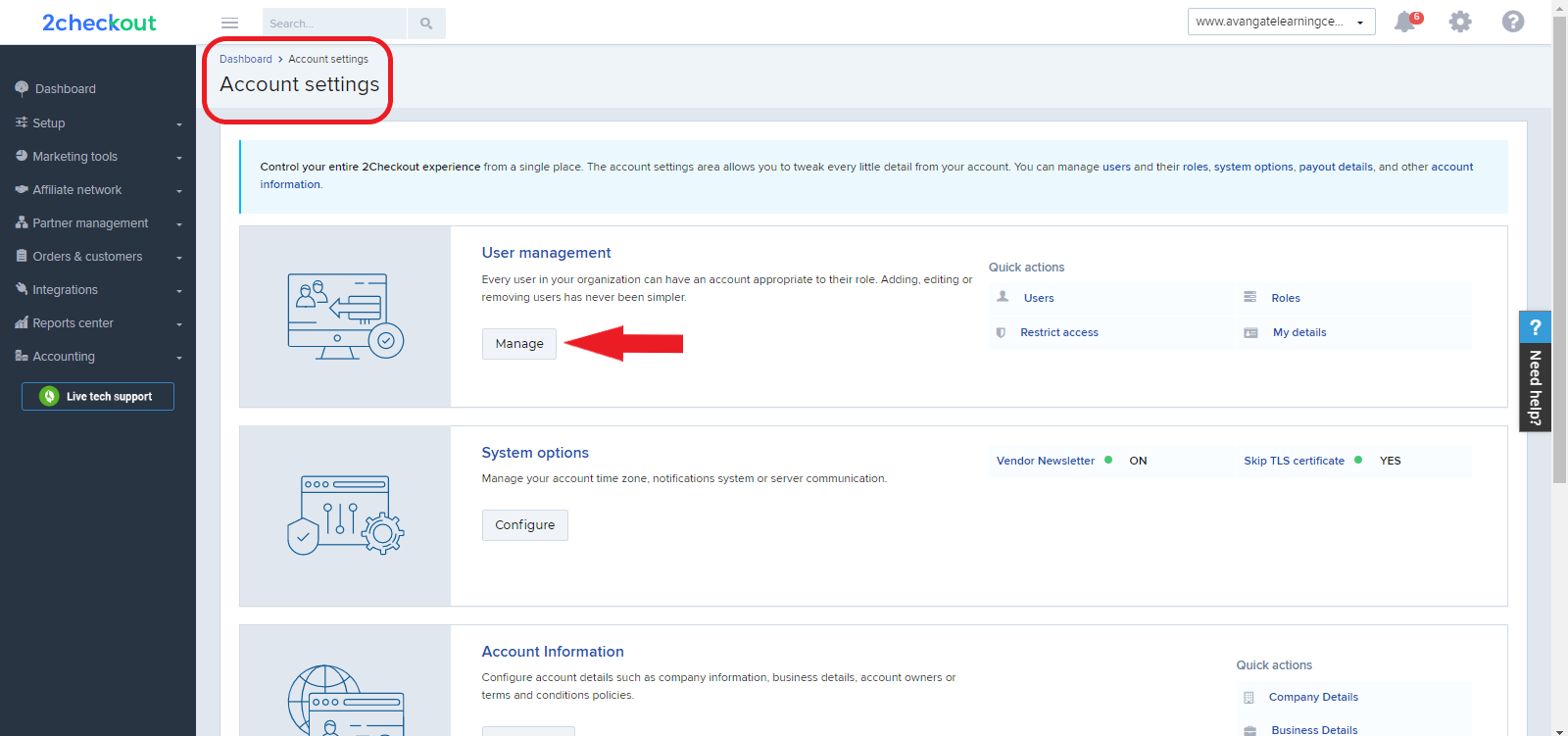The height and width of the screenshot is (736, 1568).
Task: Click the System options illustration
Action: coord(345,515)
